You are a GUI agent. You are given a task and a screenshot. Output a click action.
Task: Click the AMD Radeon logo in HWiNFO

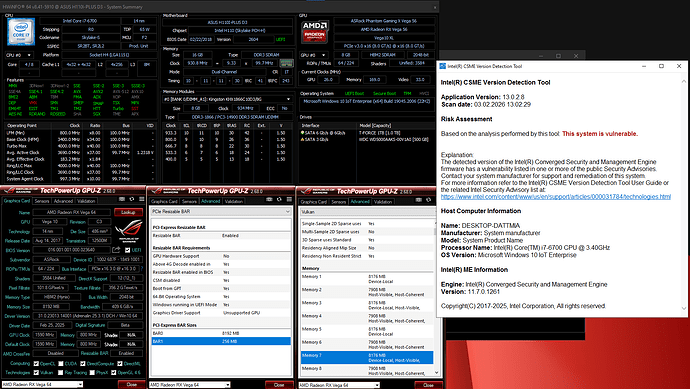[x=315, y=32]
